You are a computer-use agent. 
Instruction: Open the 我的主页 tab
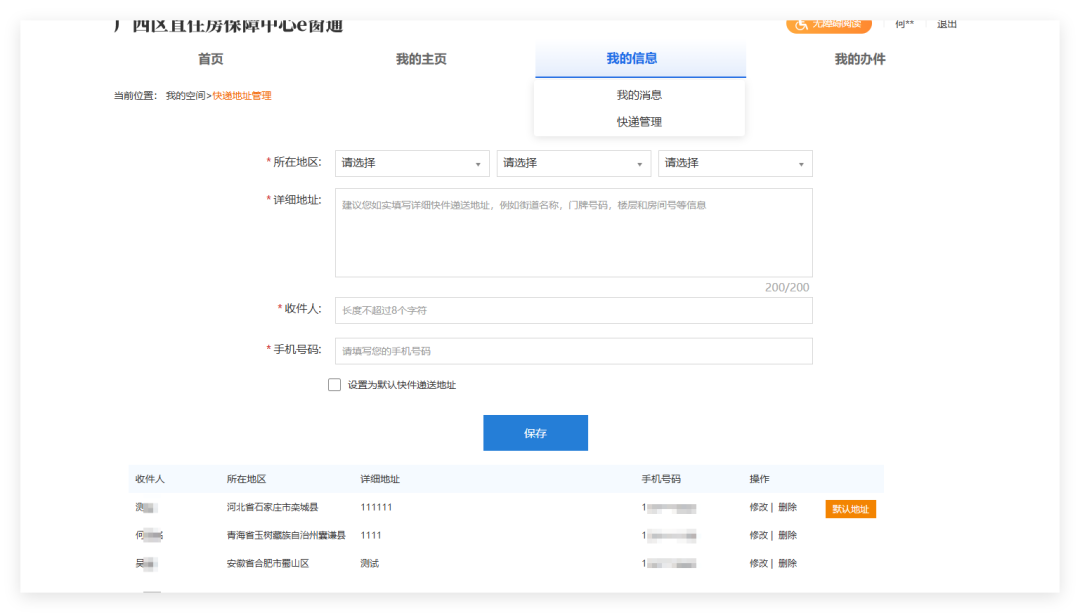(x=421, y=59)
